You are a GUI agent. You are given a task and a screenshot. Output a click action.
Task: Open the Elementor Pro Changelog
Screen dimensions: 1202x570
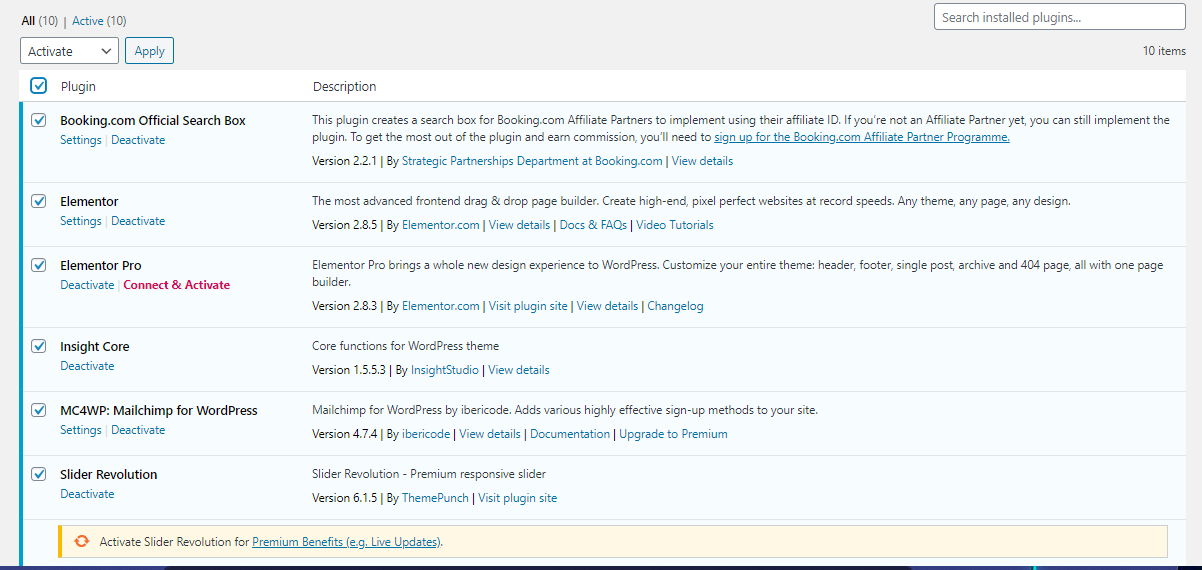(675, 306)
